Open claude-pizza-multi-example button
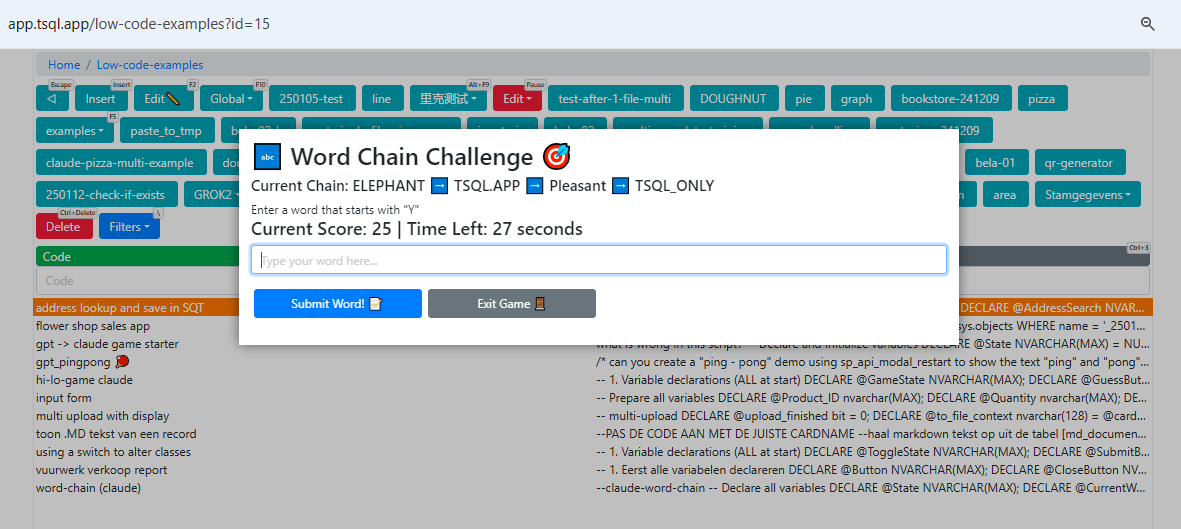The height and width of the screenshot is (529, 1181). coord(121,162)
